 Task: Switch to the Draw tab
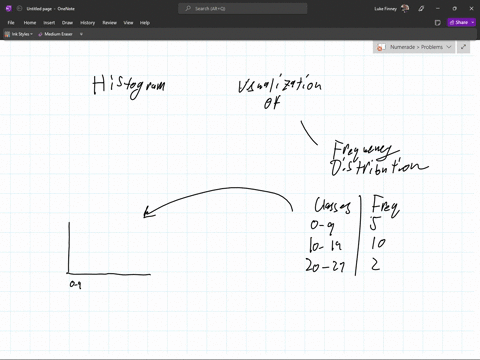tap(67, 23)
